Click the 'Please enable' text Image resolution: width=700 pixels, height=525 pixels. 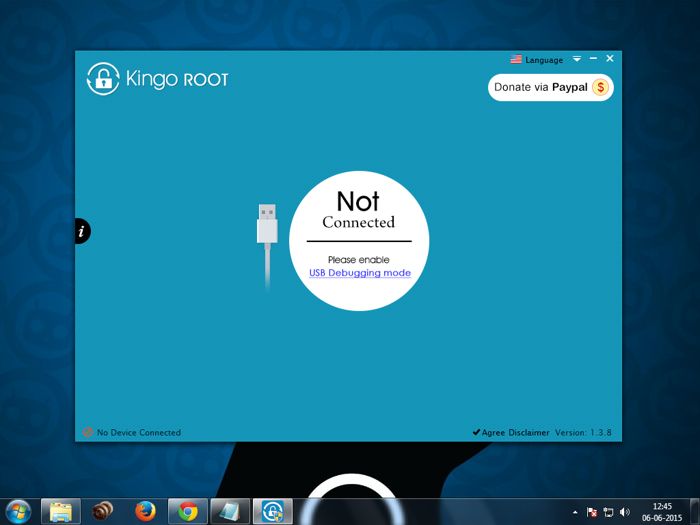[x=358, y=259]
